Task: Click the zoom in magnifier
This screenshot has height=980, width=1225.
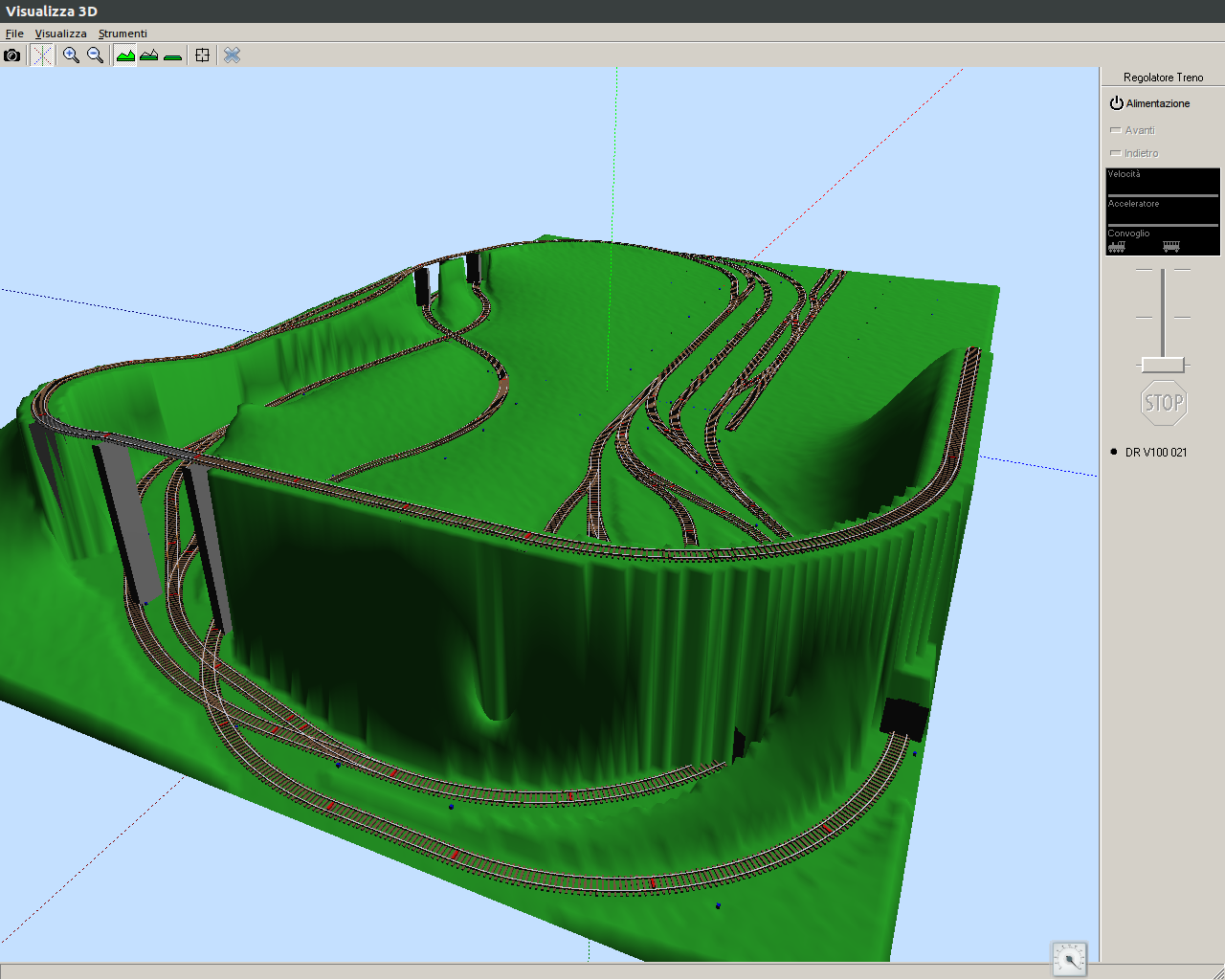Action: (x=71, y=56)
